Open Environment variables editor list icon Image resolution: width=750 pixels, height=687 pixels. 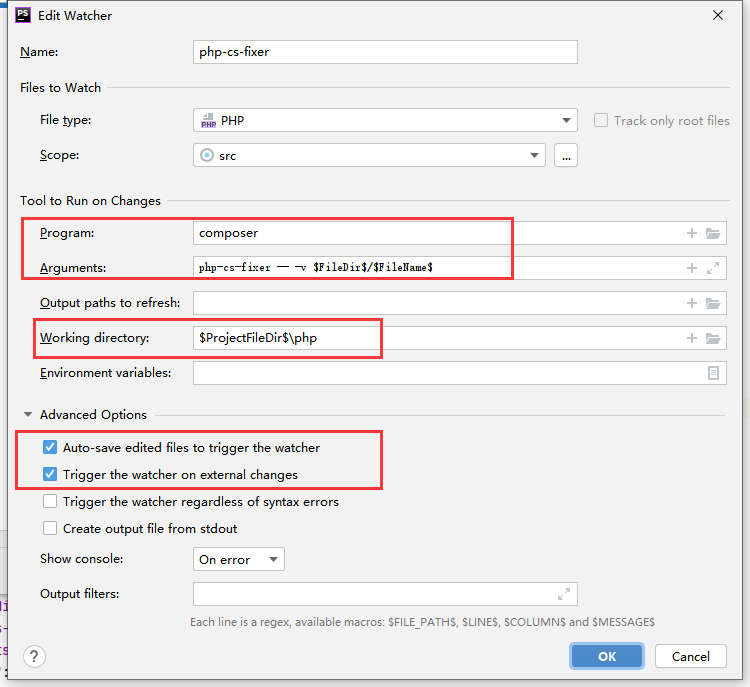pos(713,373)
